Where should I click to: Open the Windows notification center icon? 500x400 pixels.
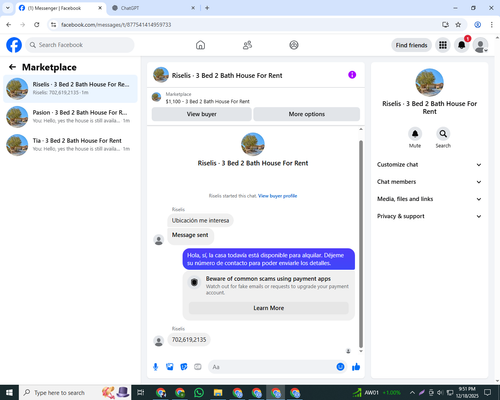click(488, 393)
